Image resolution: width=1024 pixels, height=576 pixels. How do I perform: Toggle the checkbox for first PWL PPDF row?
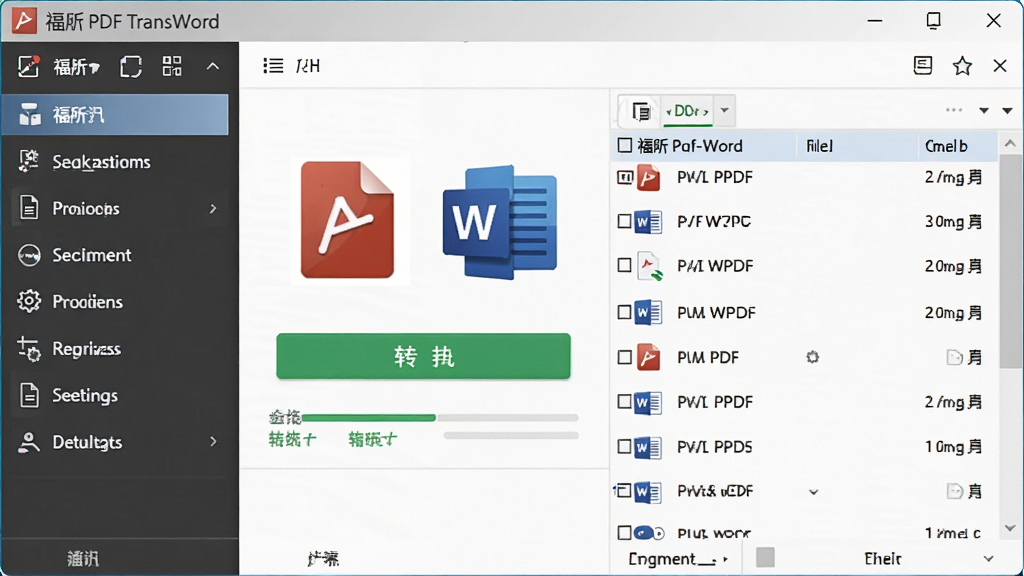pyautogui.click(x=624, y=177)
